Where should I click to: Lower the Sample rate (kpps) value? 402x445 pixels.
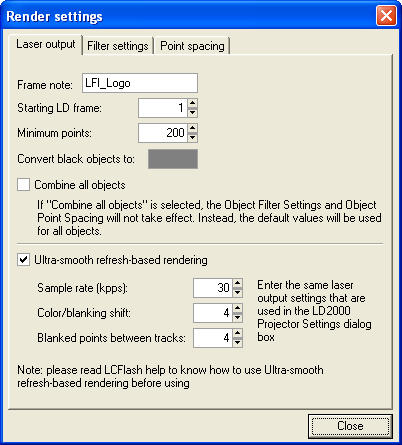tap(237, 292)
